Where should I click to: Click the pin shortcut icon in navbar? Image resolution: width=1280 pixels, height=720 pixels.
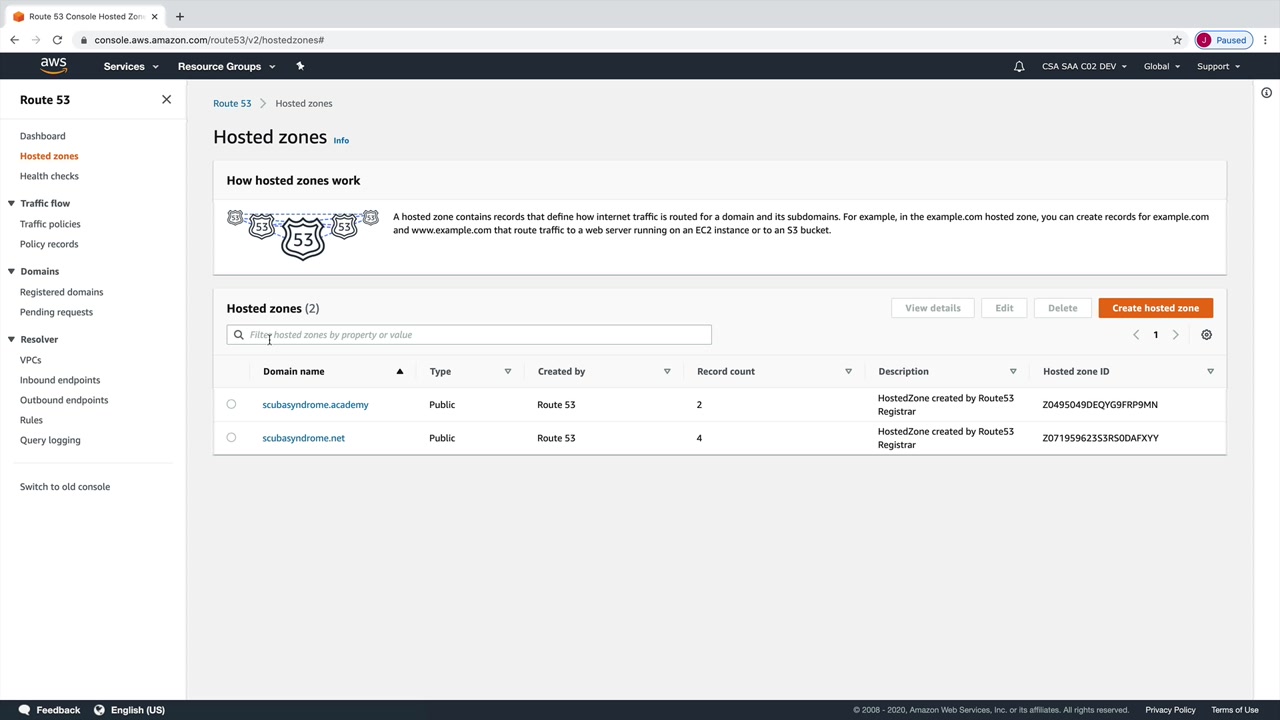(300, 66)
